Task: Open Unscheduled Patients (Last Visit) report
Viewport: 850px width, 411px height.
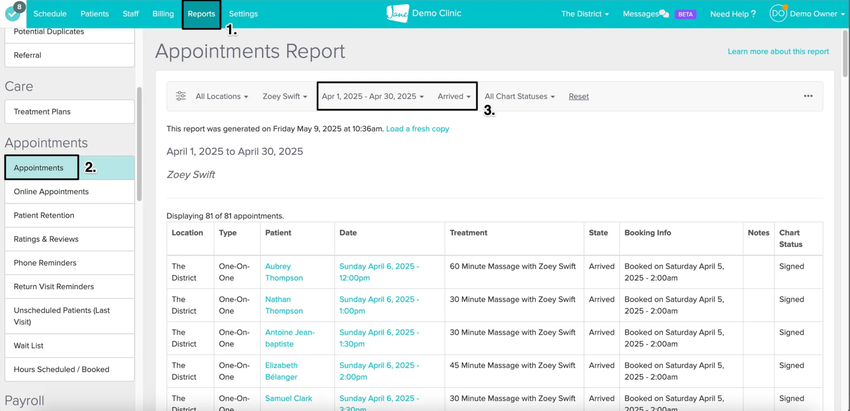Action: pos(69,316)
